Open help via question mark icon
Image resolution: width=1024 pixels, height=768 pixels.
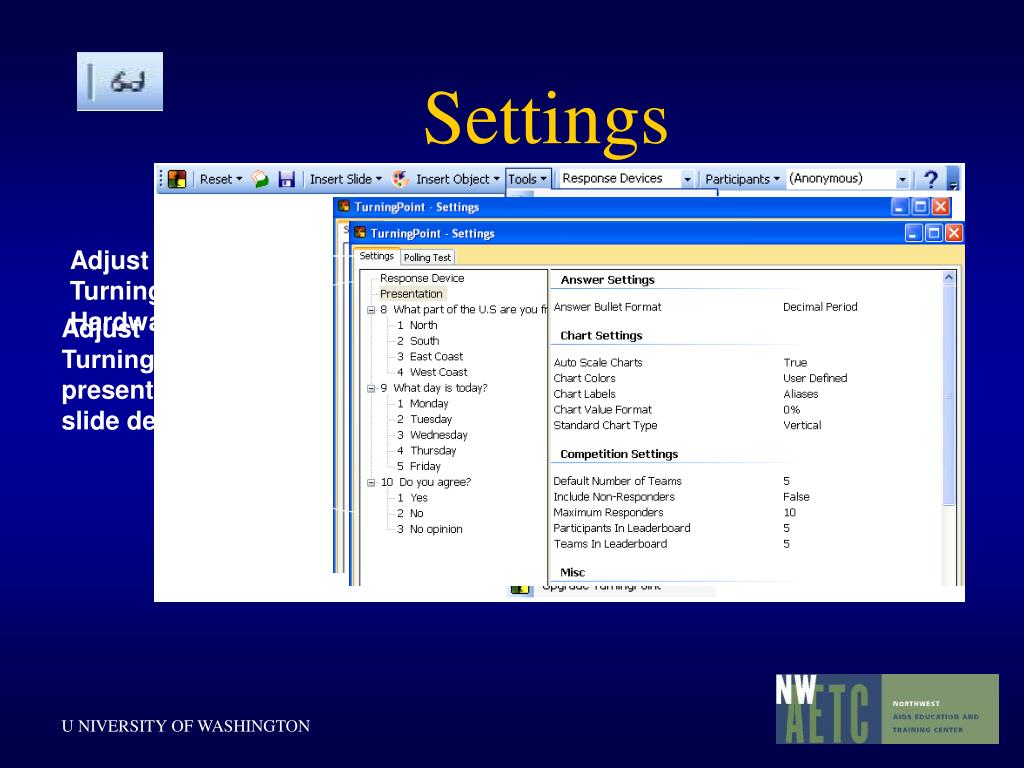click(x=931, y=179)
